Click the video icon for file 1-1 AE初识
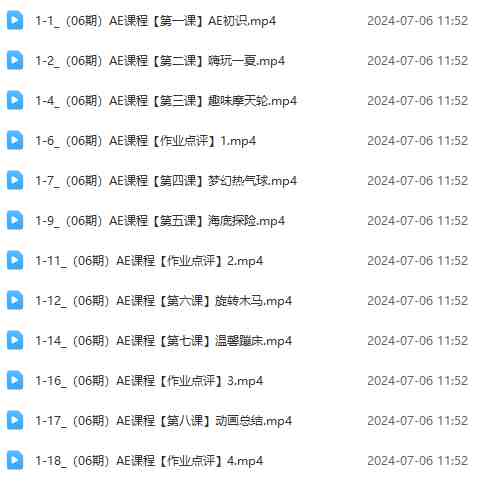500x483 pixels. pos(15,20)
